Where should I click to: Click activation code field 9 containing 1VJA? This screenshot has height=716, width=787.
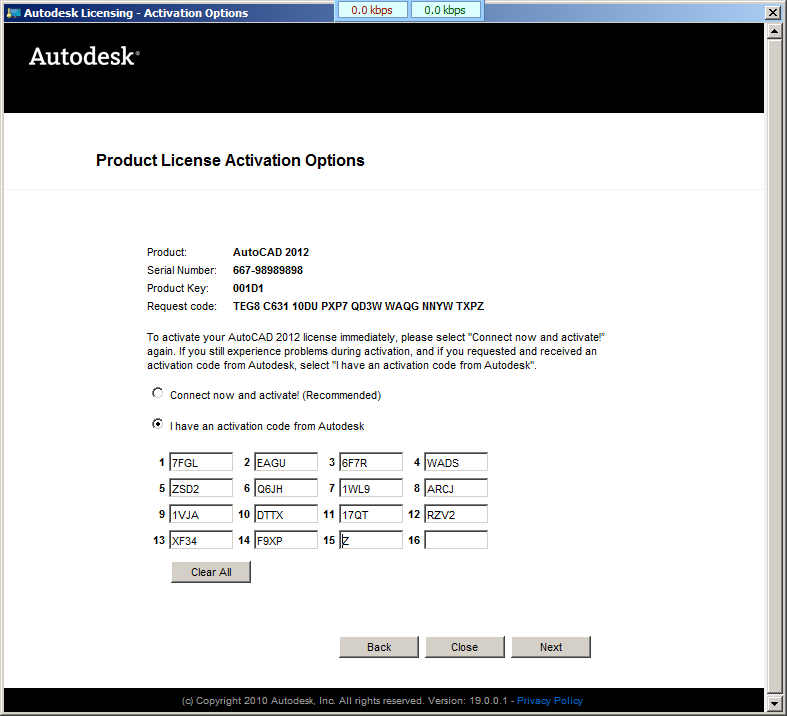(x=201, y=514)
